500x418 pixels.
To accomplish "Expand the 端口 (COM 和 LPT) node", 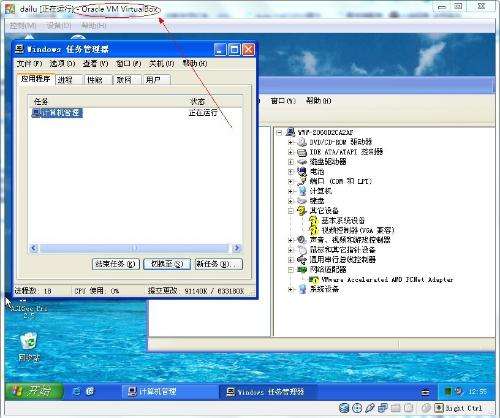I will pos(291,182).
